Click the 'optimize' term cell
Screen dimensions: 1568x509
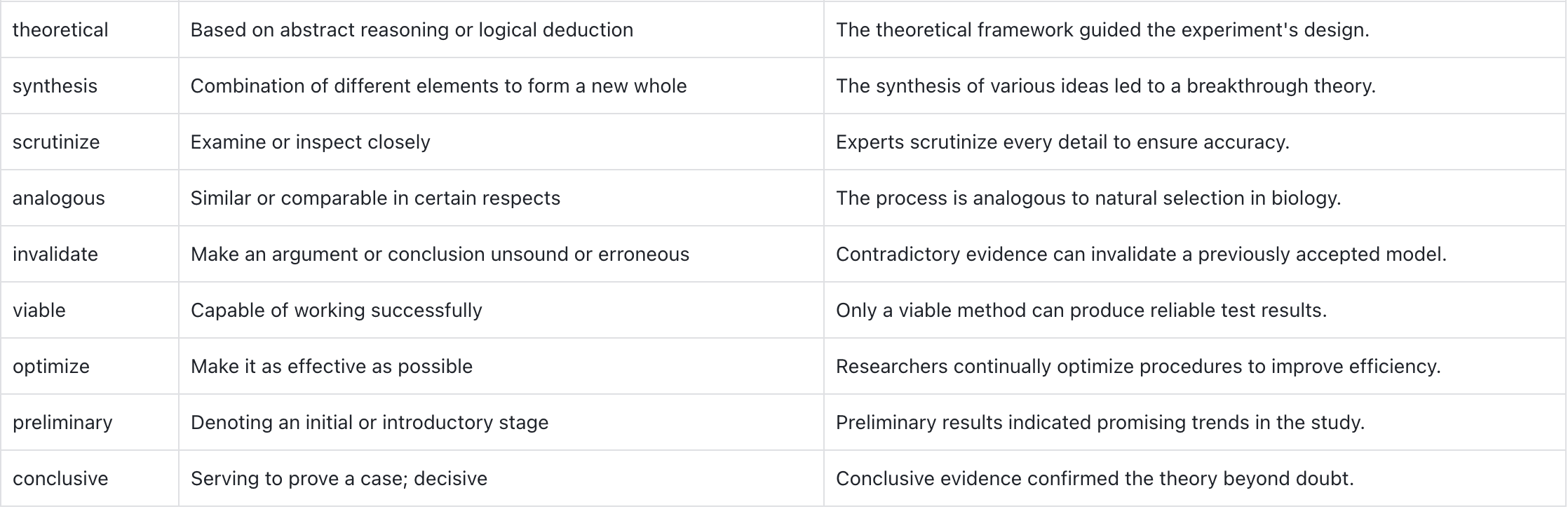pos(90,366)
